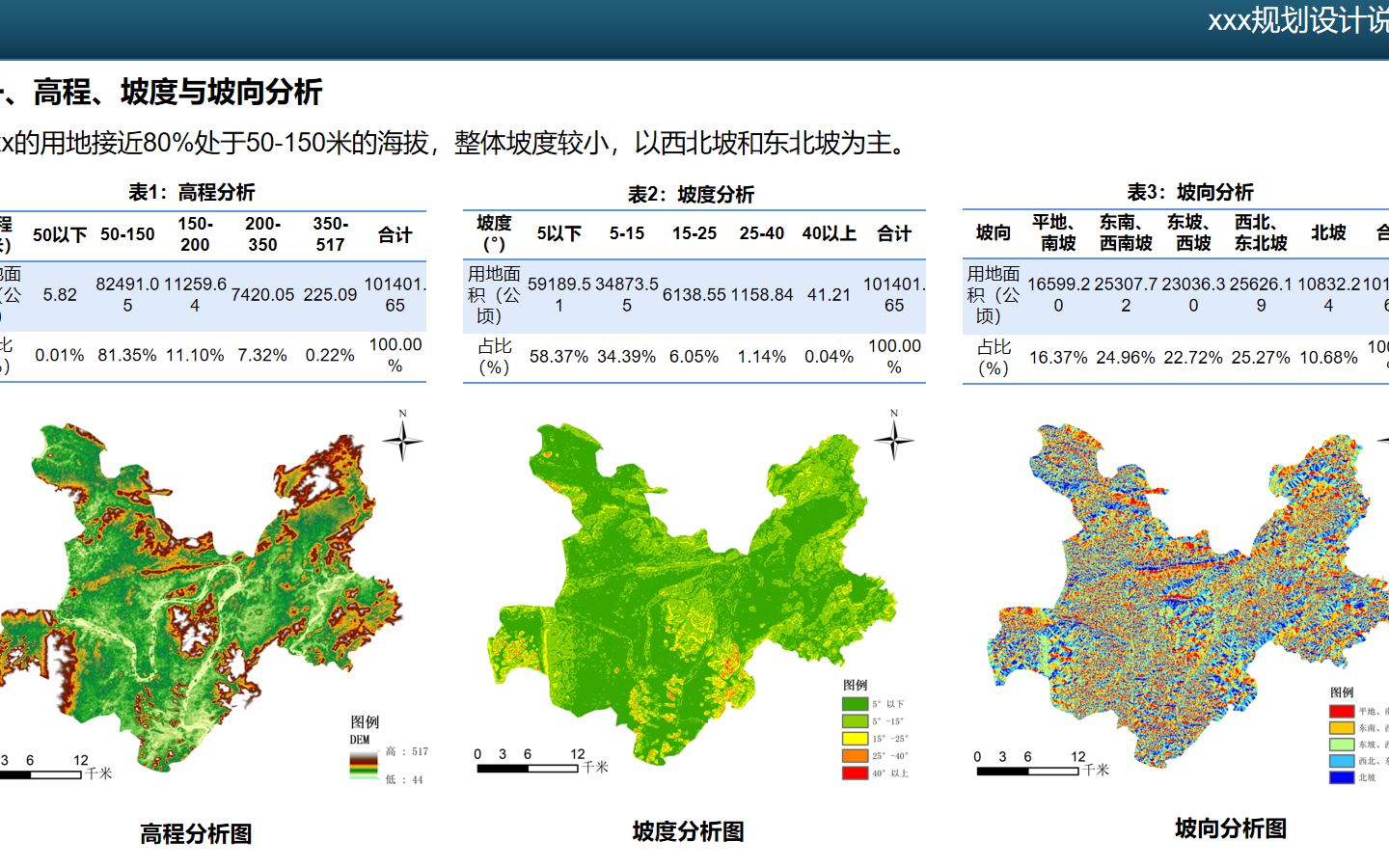
Task: Click the 25-40 column header
Action: 762,233
